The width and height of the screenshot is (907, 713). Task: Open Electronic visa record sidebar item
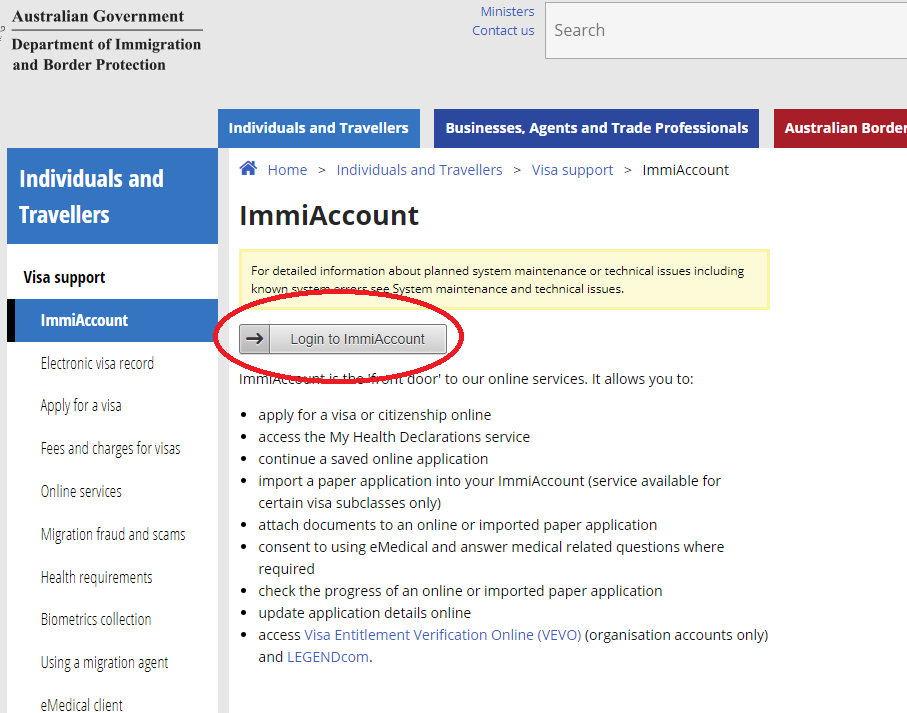tap(97, 363)
